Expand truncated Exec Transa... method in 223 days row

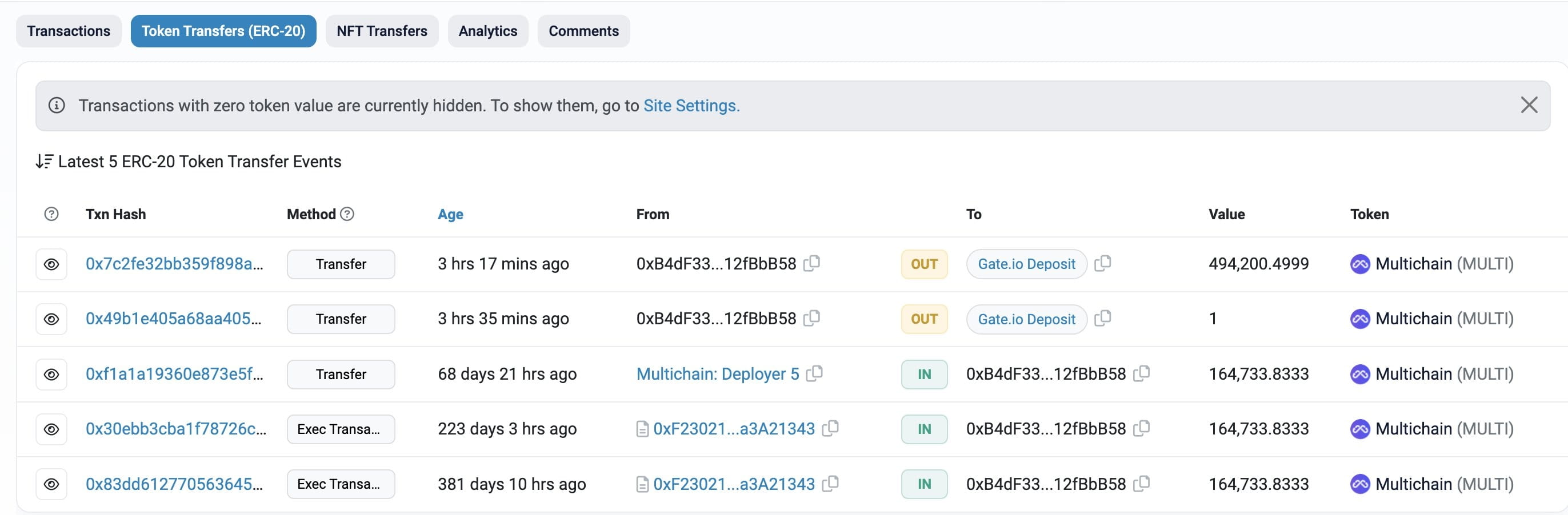tap(340, 429)
